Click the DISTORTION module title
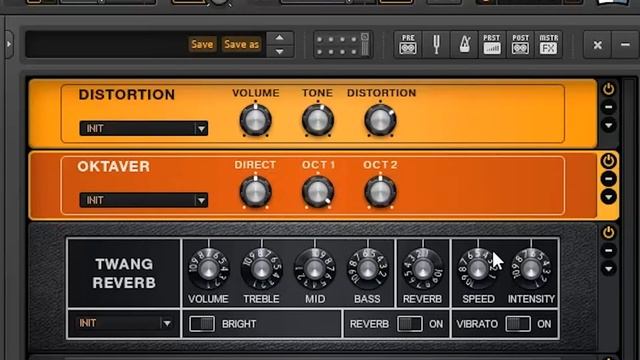The width and height of the screenshot is (640, 360). tap(127, 95)
